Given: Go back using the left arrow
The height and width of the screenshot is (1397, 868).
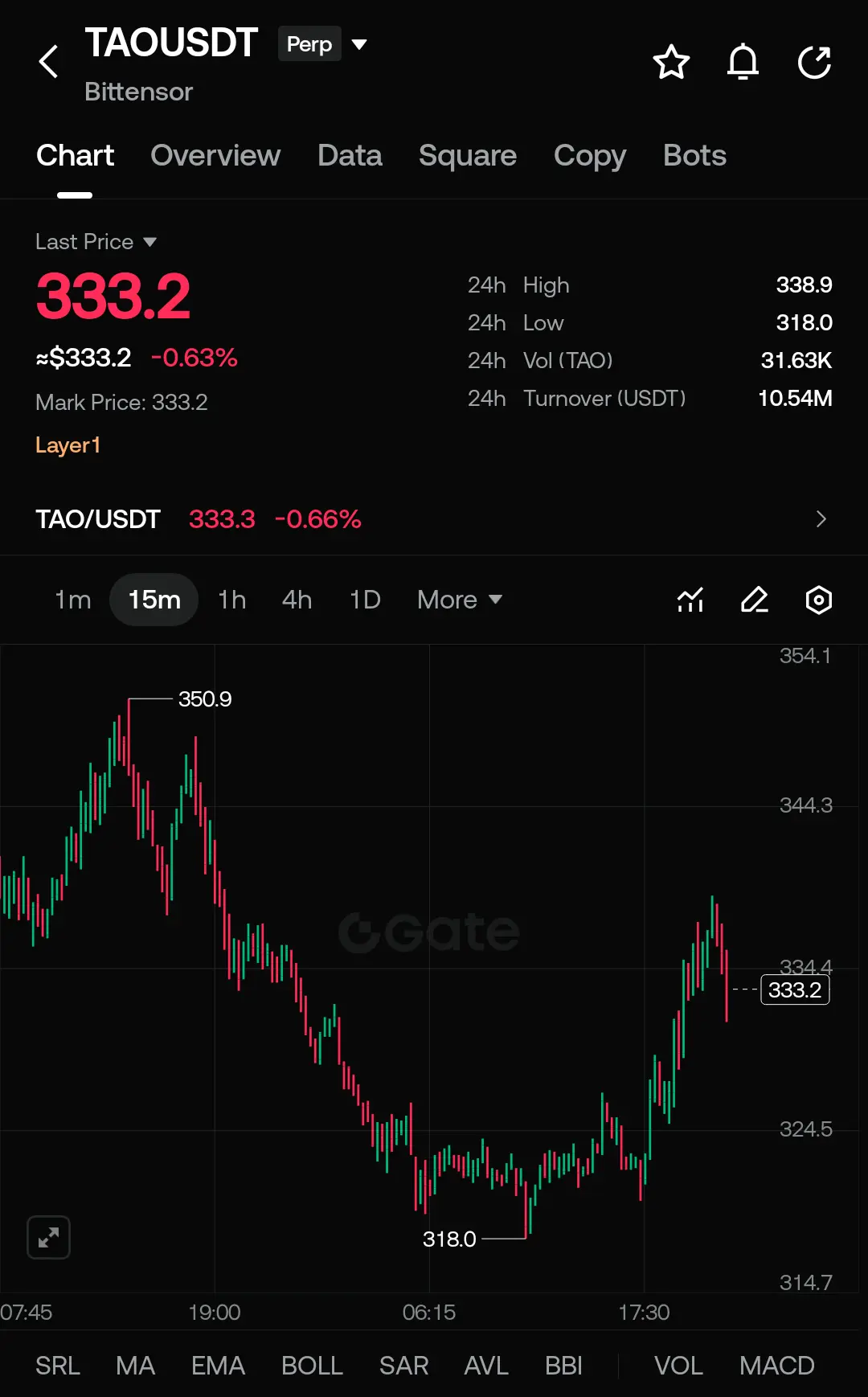Looking at the screenshot, I should tap(49, 62).
